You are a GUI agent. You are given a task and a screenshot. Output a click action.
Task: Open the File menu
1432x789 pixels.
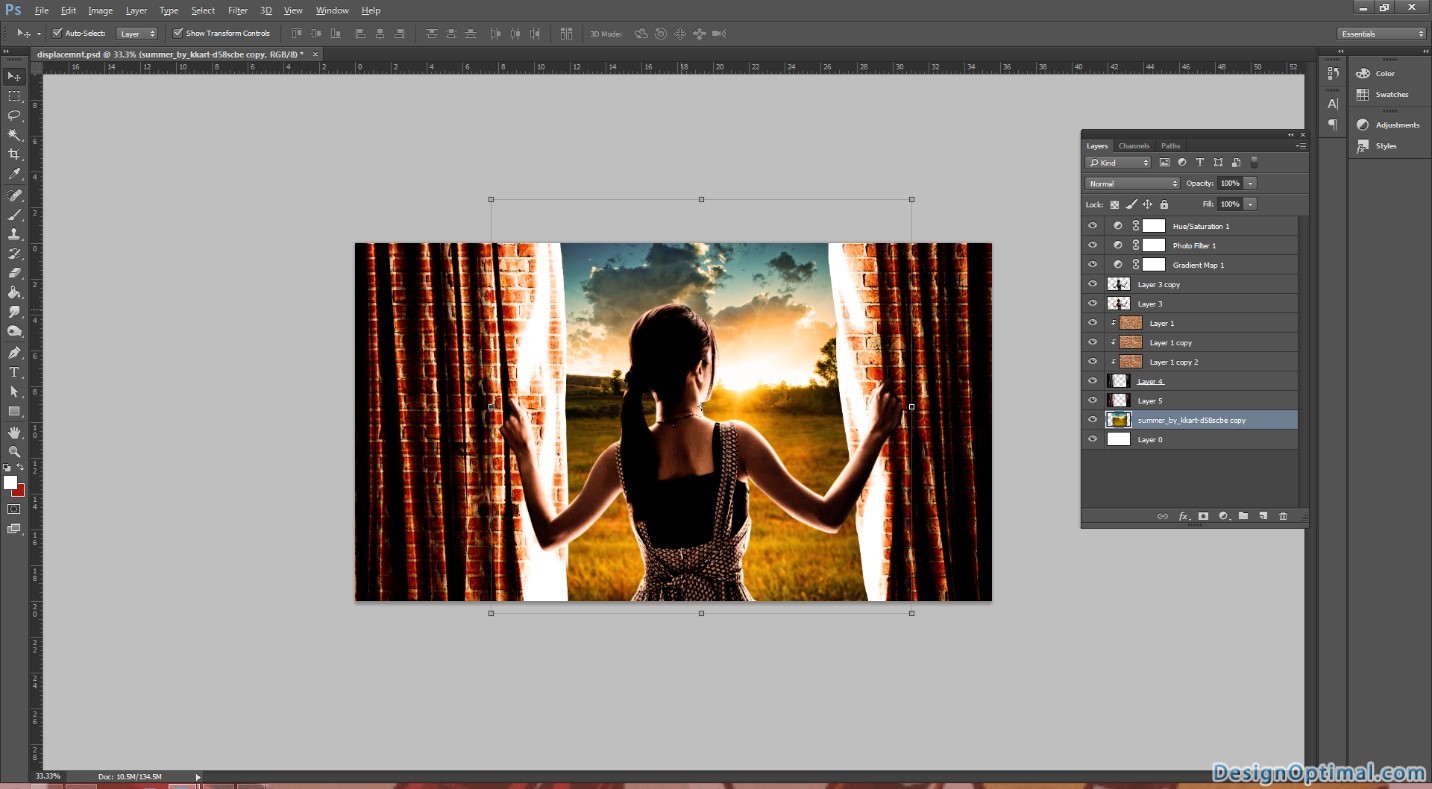pyautogui.click(x=41, y=10)
